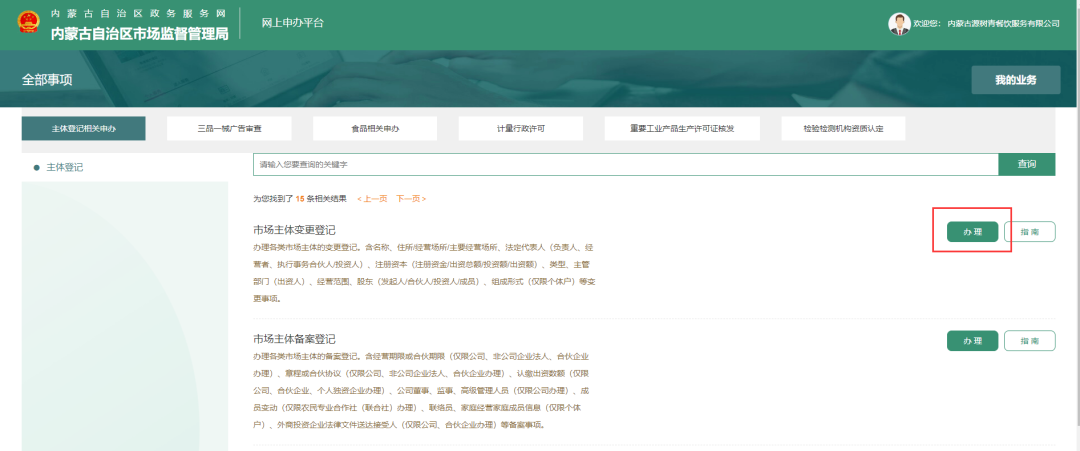
Task: Open the user avatar icon
Action: [899, 23]
